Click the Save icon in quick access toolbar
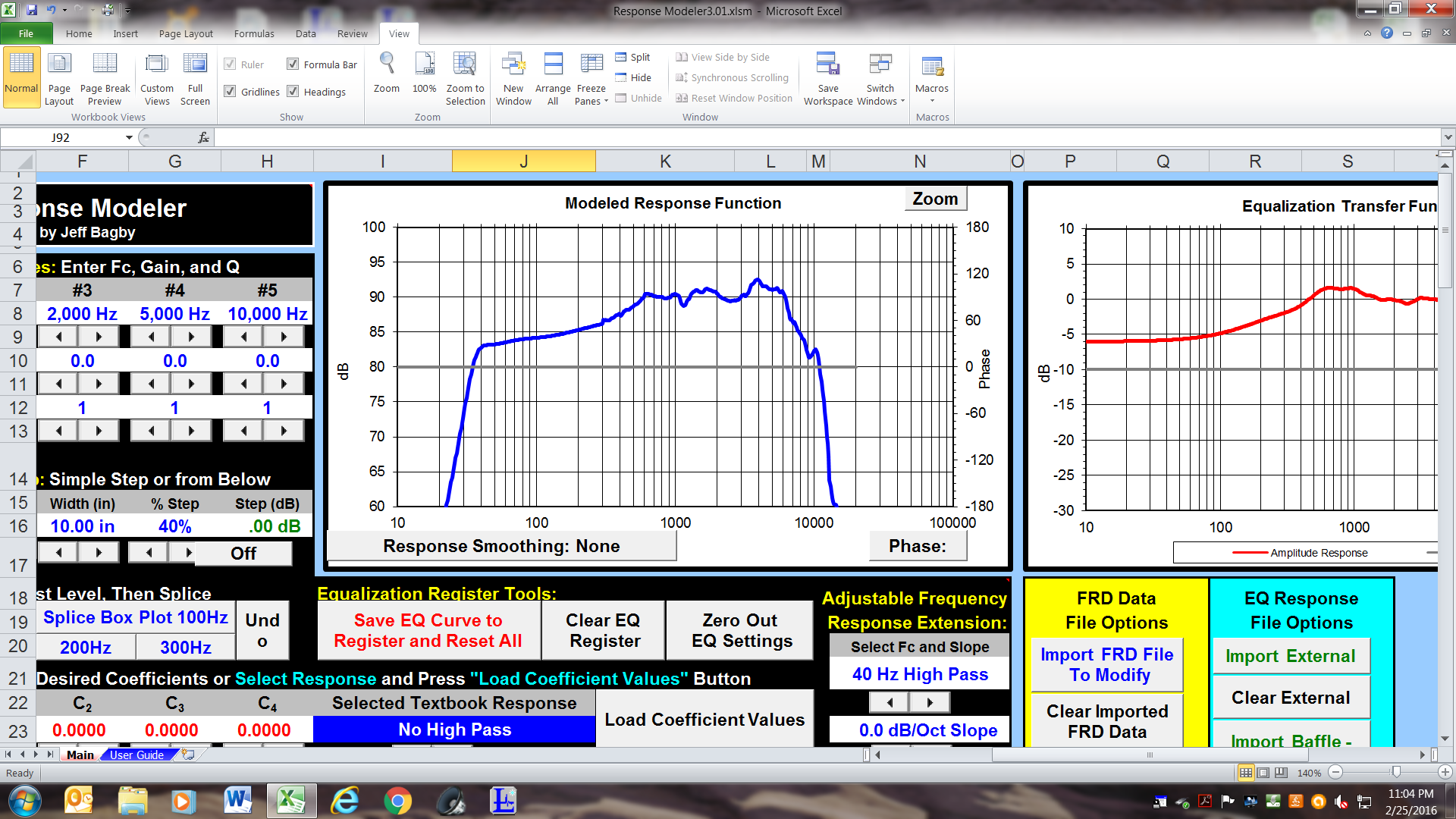This screenshot has width=1456, height=819. (32, 11)
